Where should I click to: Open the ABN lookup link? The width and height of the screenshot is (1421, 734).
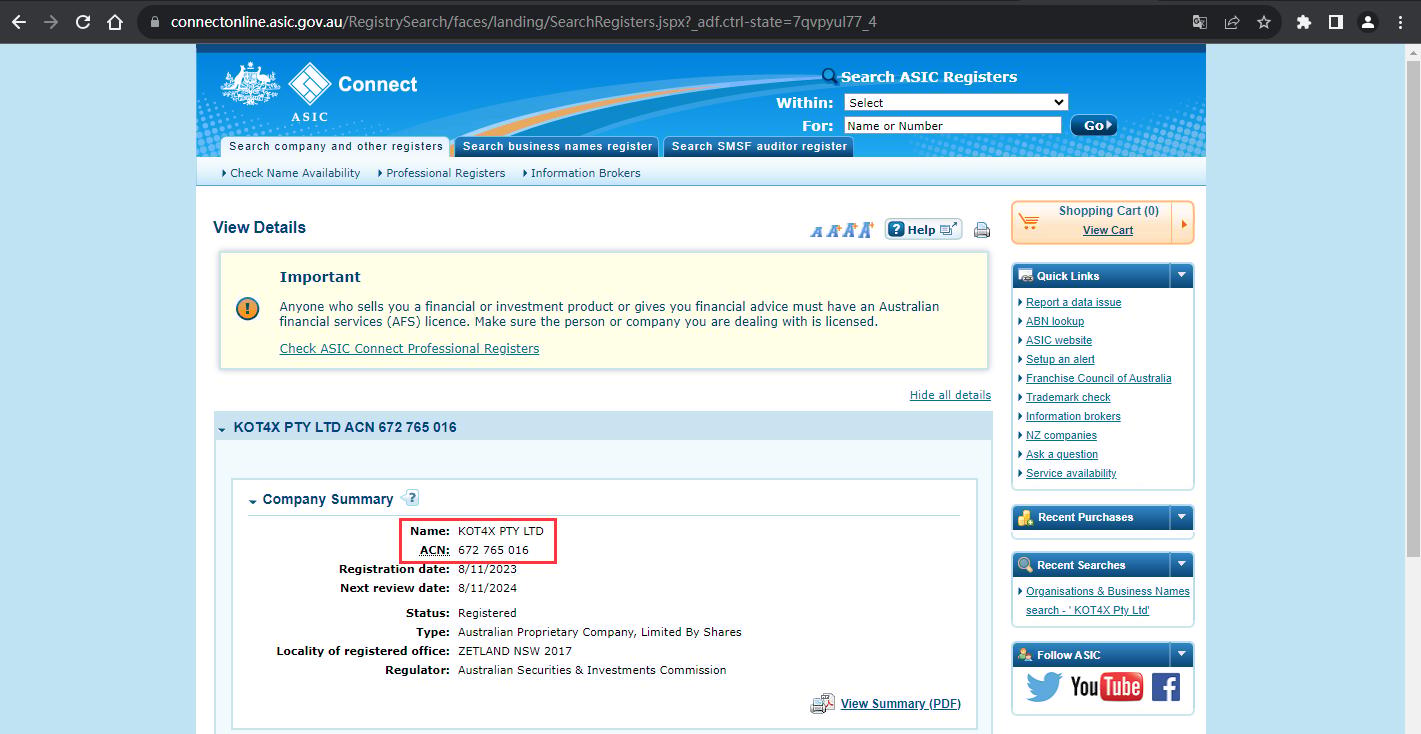coord(1055,321)
